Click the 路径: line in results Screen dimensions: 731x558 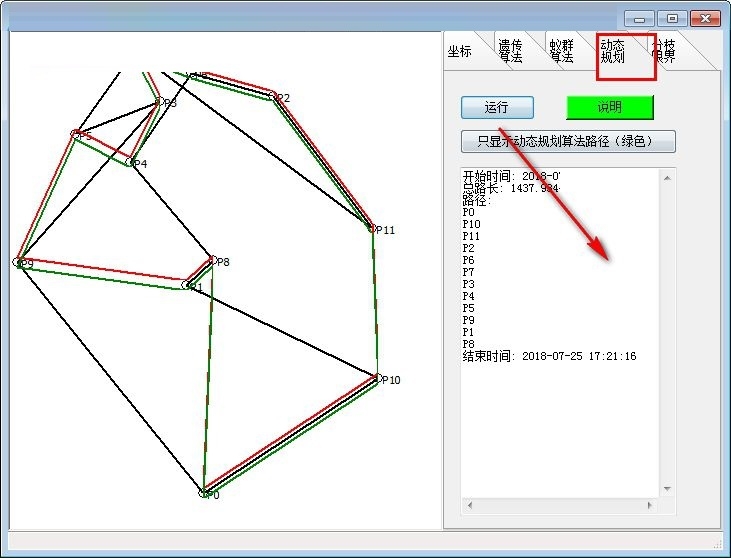477,200
